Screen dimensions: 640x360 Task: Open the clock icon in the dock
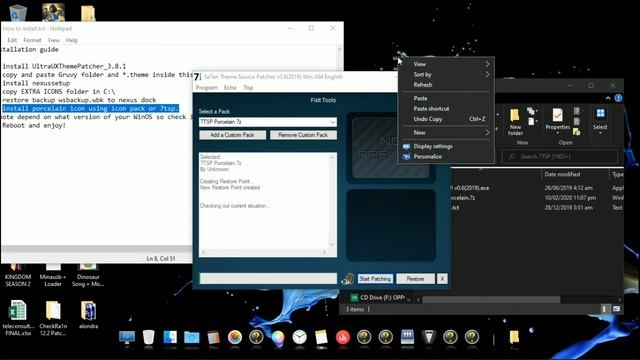(299, 337)
